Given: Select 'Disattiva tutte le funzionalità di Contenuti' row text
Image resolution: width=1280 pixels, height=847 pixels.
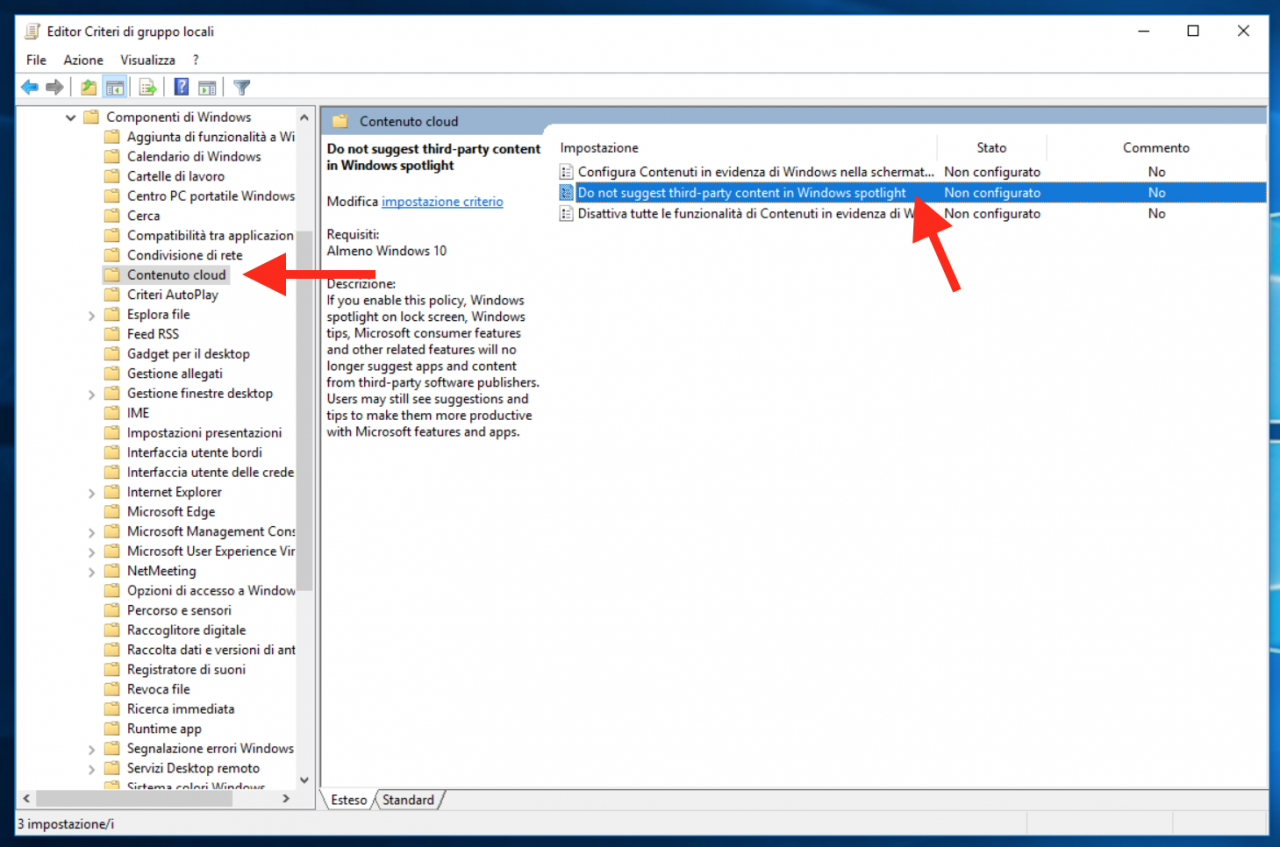Looking at the screenshot, I should [747, 213].
